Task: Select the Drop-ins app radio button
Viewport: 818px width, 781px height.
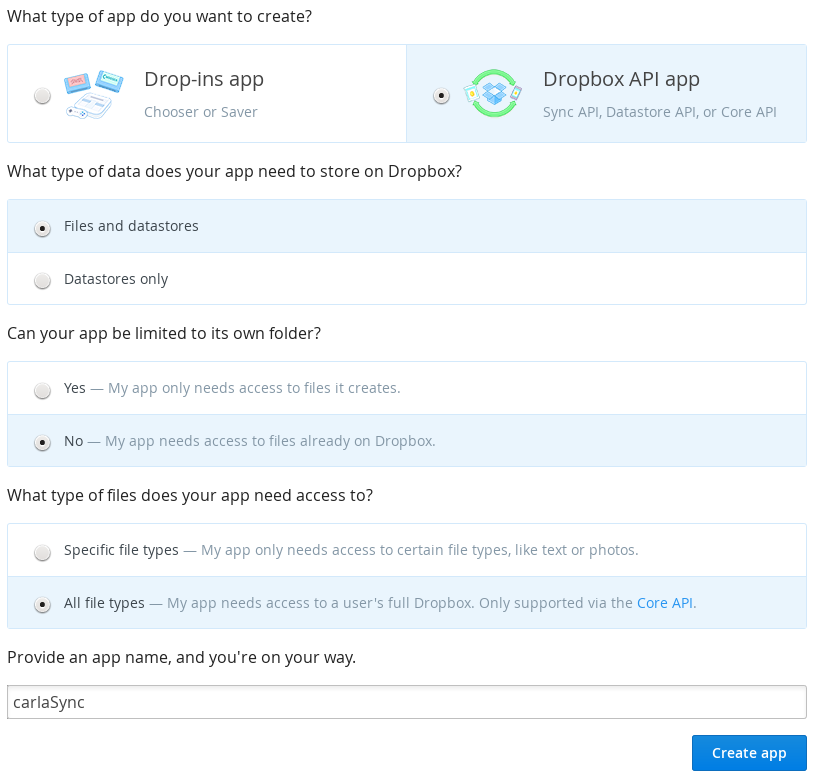Action: coord(42,95)
